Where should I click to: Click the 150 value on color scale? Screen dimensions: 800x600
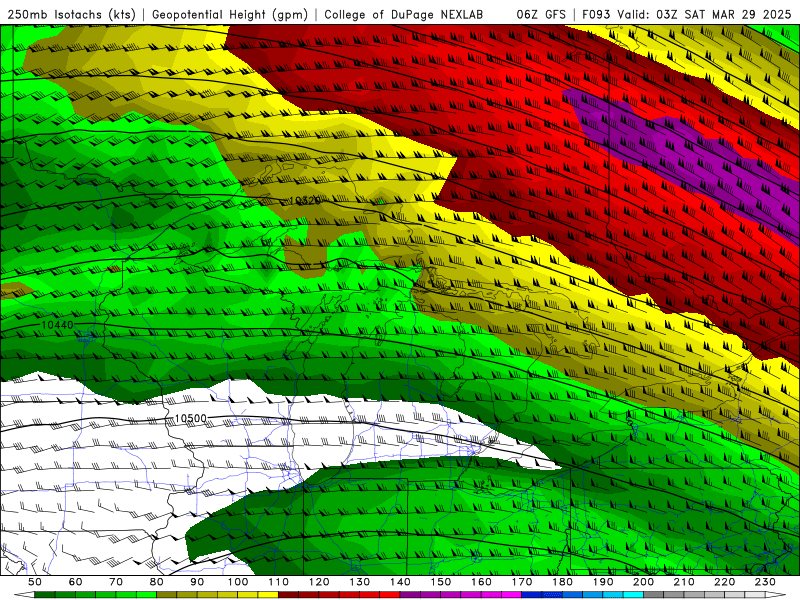441,582
